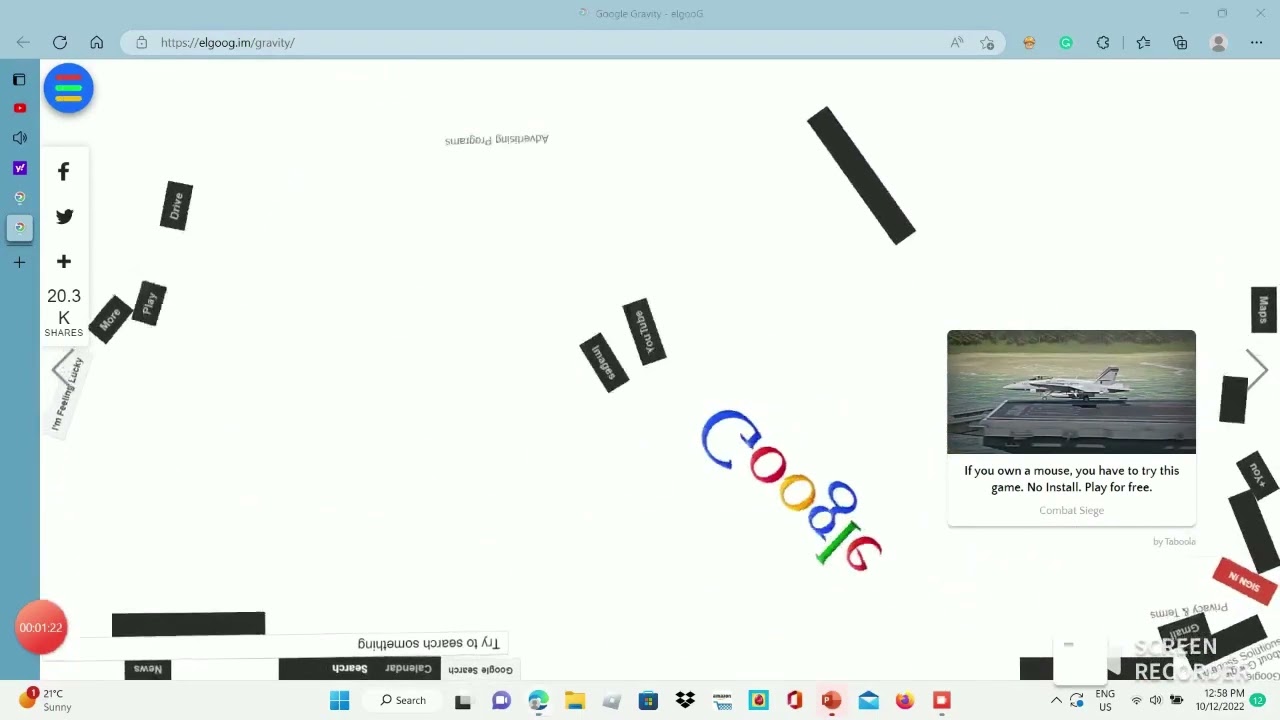Click the upside-down Privacy & Terms link
This screenshot has width=1280, height=720.
coord(1188,609)
